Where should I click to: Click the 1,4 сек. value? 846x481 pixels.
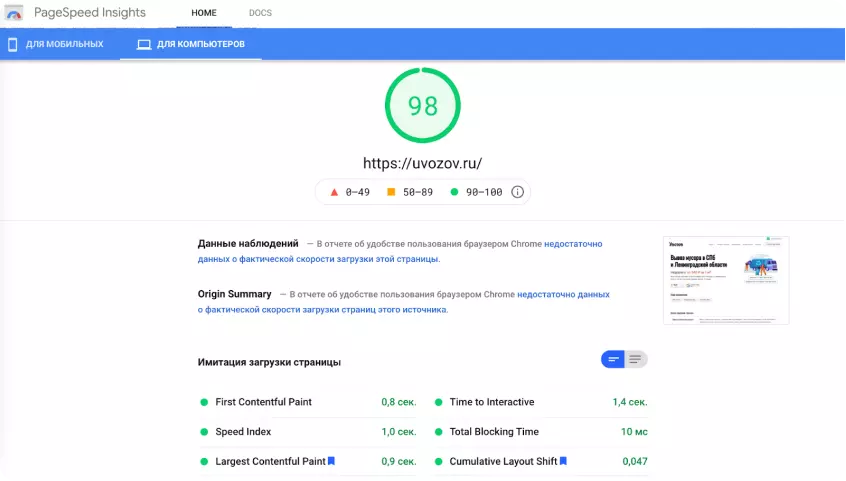pyautogui.click(x=630, y=402)
